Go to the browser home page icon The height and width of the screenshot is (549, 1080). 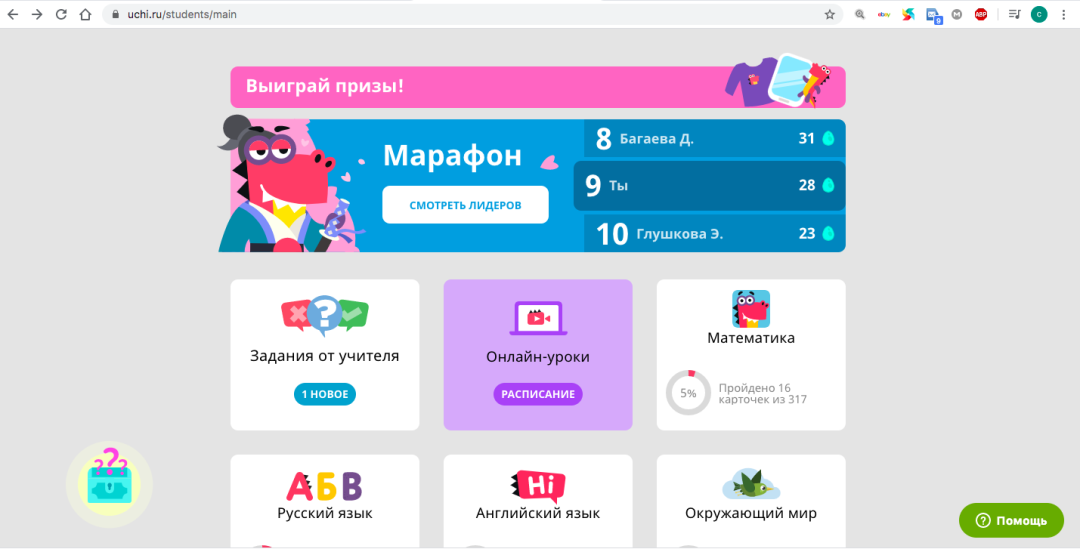[85, 15]
